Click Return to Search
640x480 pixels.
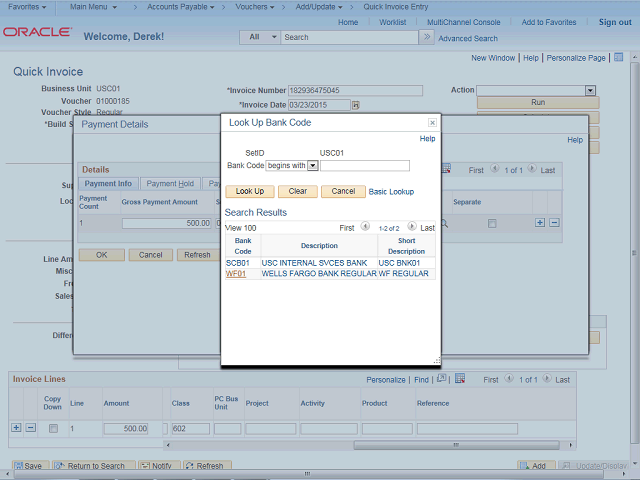[x=94, y=466]
